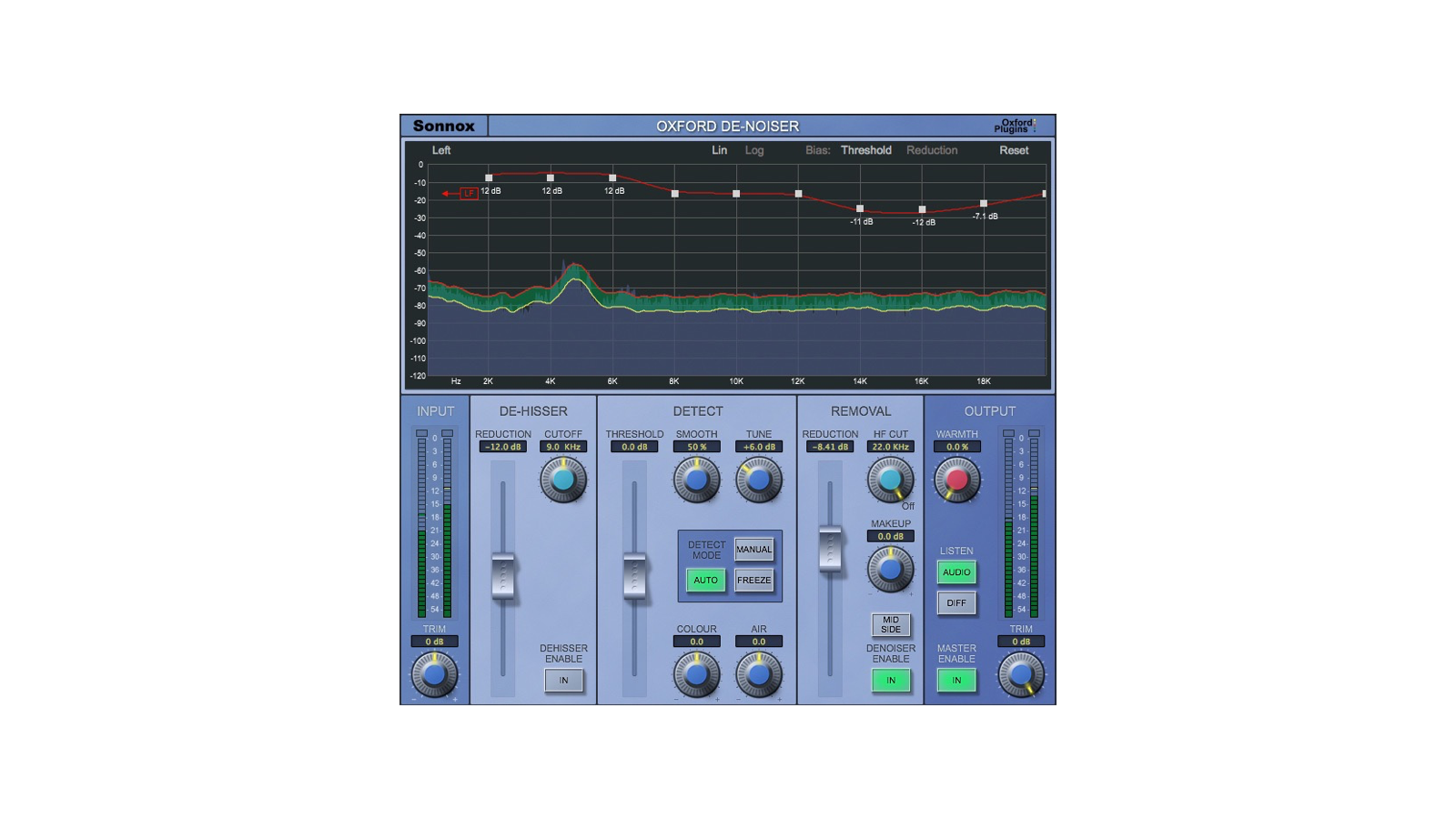The image size is (1456, 819).
Task: Click the output TRIM knob
Action: [1021, 674]
